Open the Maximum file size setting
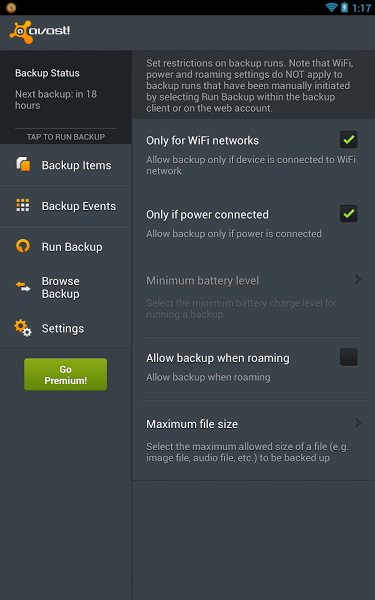The width and height of the screenshot is (375, 600). coord(253,440)
